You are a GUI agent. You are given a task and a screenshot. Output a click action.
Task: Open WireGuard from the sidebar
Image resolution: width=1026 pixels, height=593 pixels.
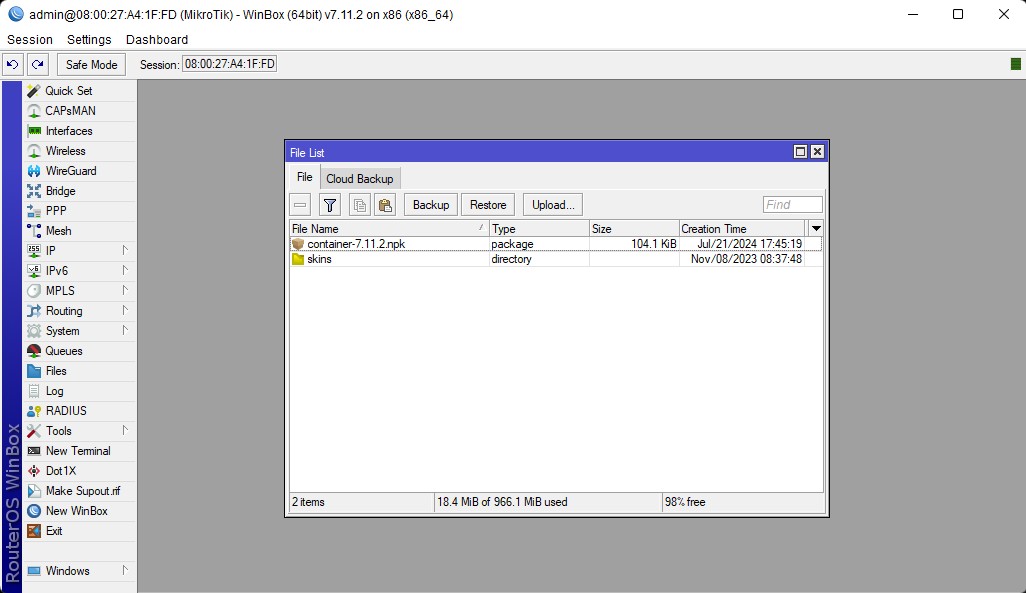click(x=70, y=171)
